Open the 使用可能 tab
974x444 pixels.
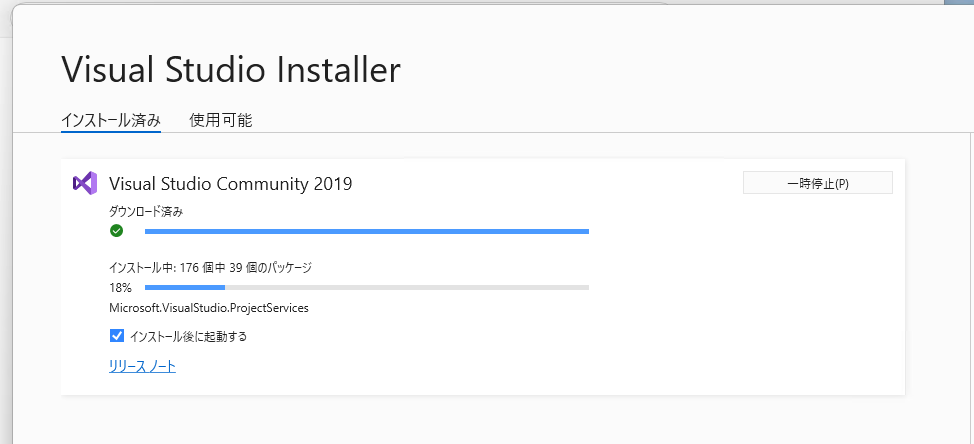point(221,120)
